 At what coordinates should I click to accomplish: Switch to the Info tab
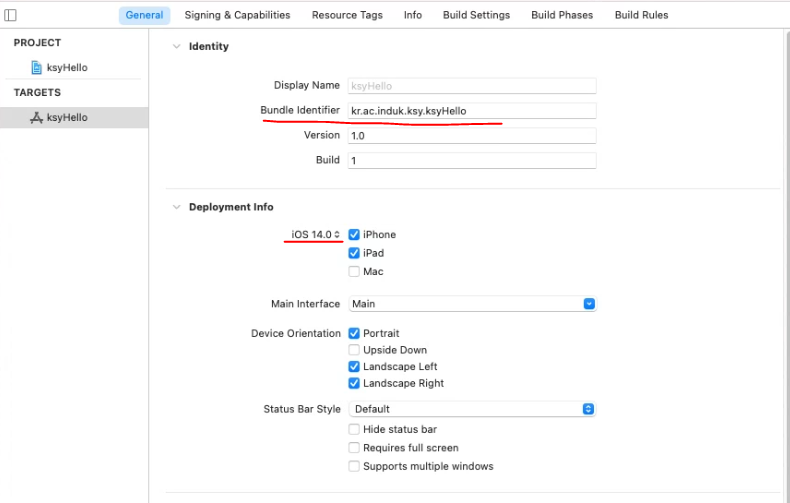click(413, 15)
